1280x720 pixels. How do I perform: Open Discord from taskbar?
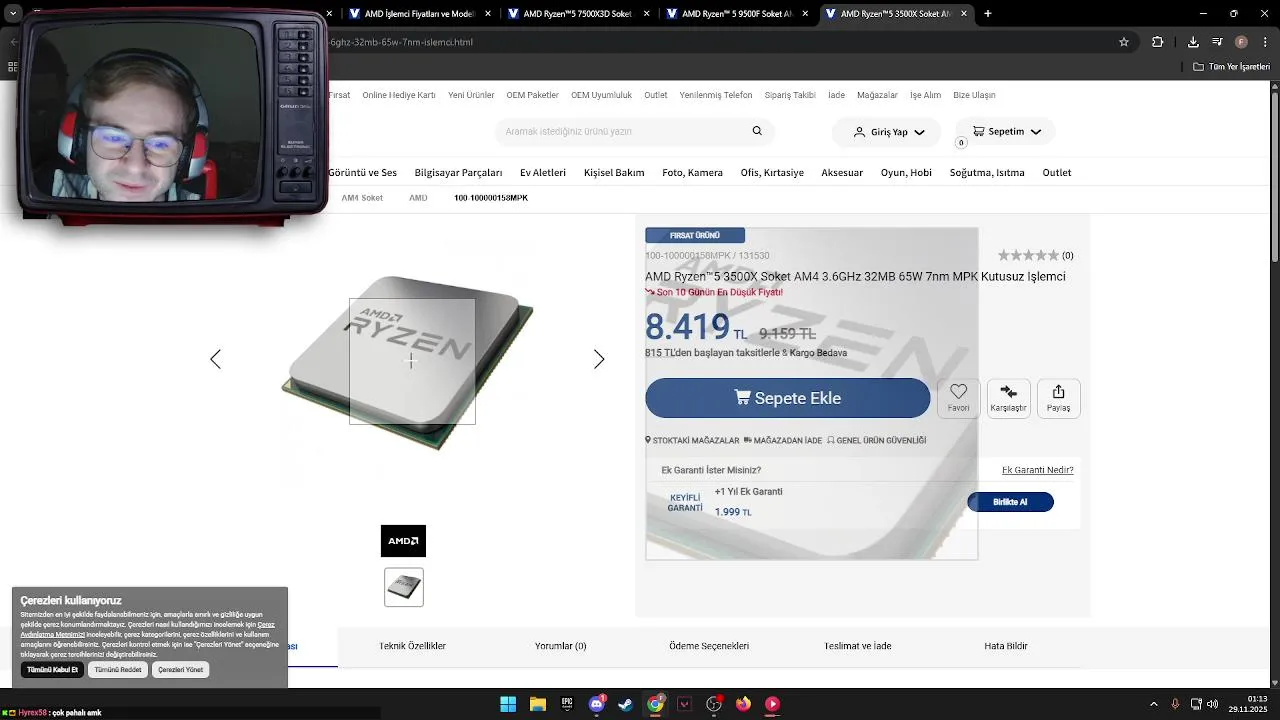[x=597, y=704]
